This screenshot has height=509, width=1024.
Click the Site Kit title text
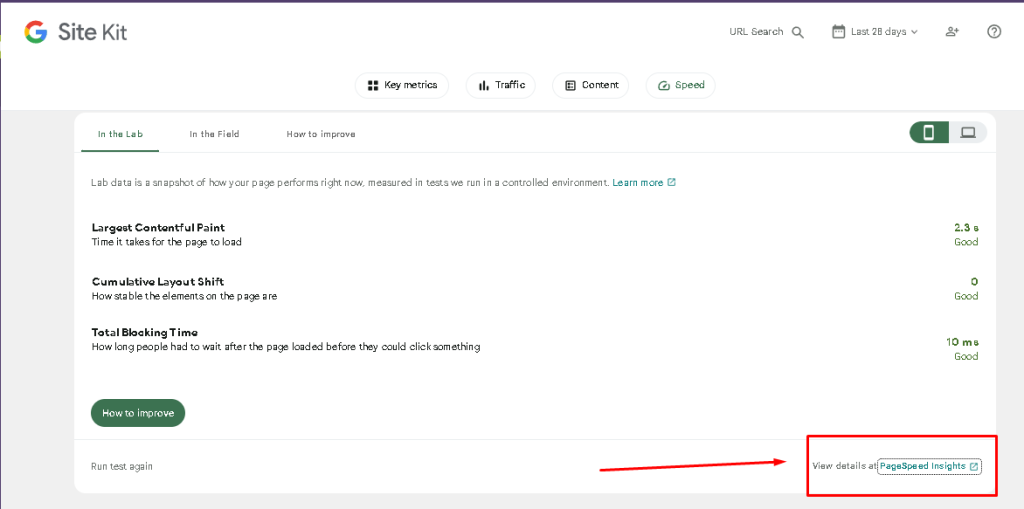(93, 31)
